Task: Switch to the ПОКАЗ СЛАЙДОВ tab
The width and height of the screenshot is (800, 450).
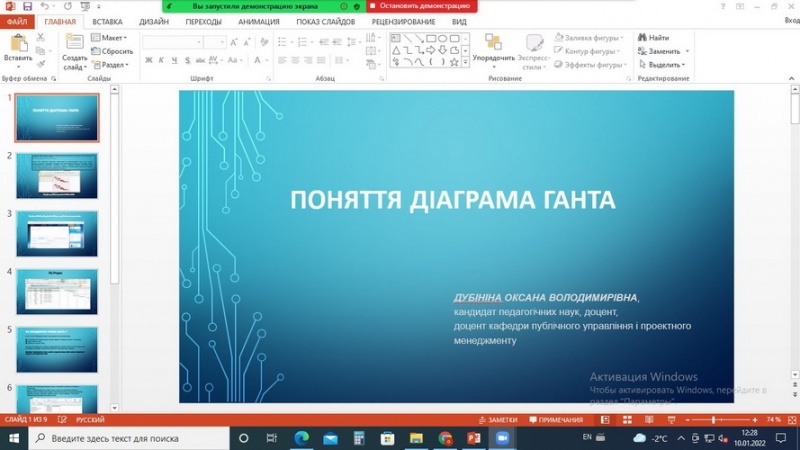Action: click(326, 22)
